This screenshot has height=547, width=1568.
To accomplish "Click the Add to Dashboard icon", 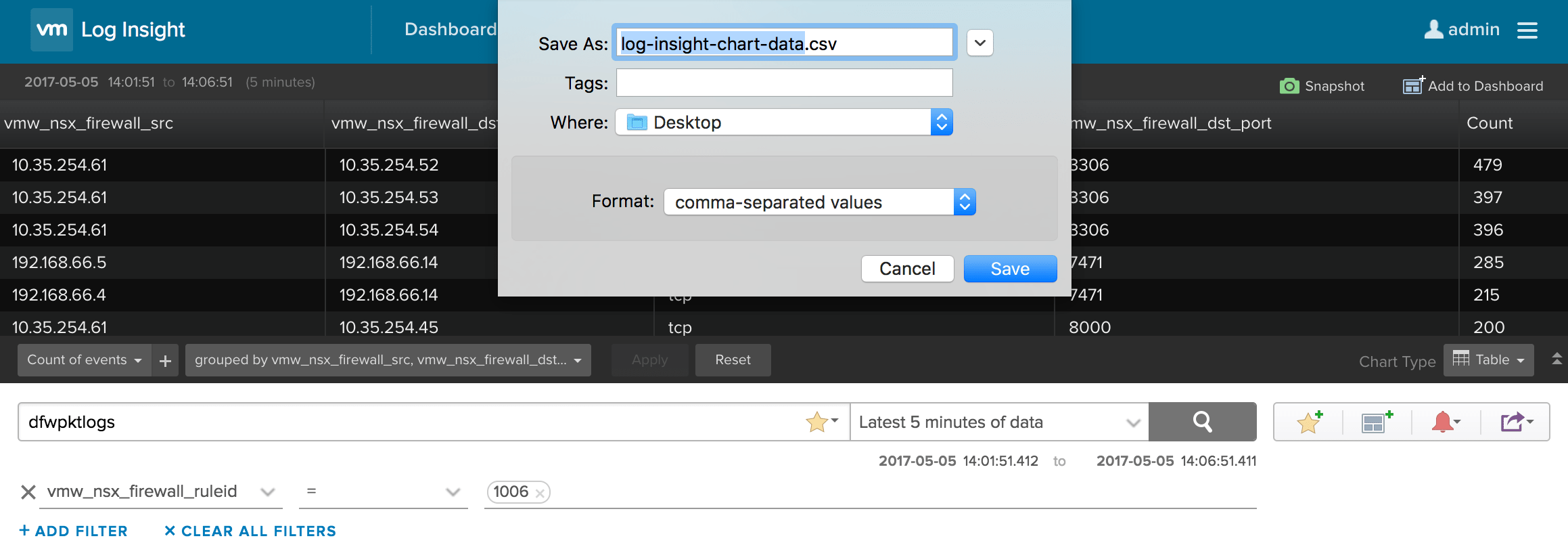I will [x=1414, y=85].
